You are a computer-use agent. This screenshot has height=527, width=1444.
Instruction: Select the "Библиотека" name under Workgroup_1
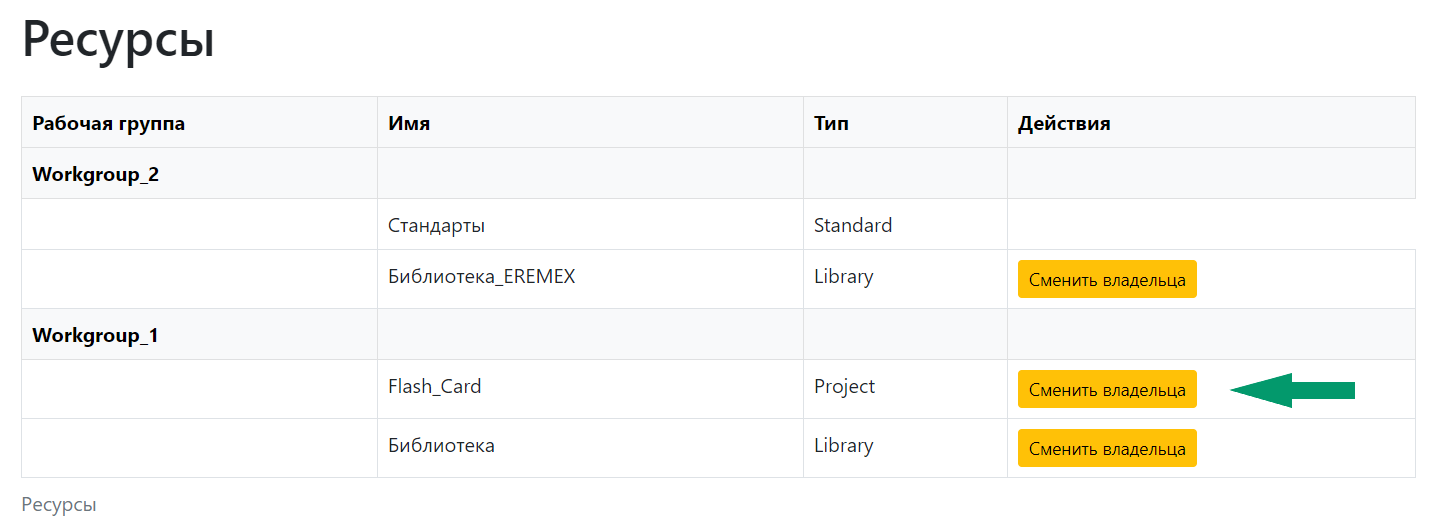click(x=441, y=446)
